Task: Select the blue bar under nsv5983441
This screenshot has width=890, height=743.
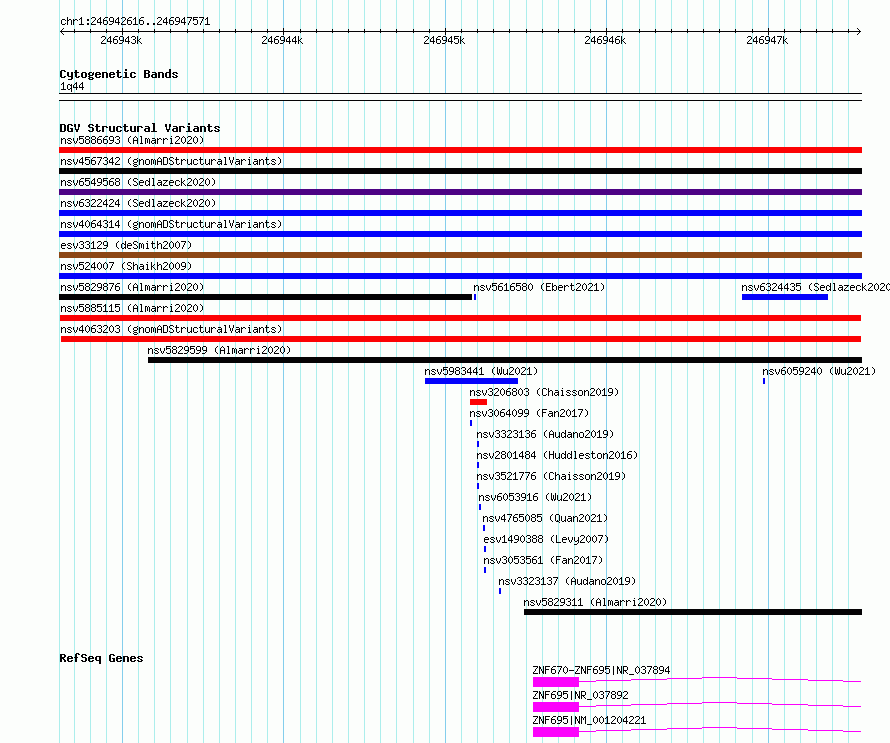Action: pyautogui.click(x=471, y=381)
